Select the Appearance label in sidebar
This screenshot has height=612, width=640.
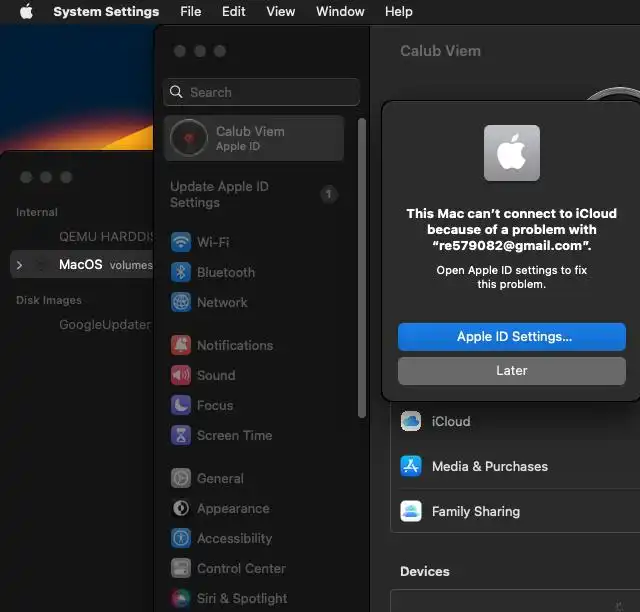233,508
